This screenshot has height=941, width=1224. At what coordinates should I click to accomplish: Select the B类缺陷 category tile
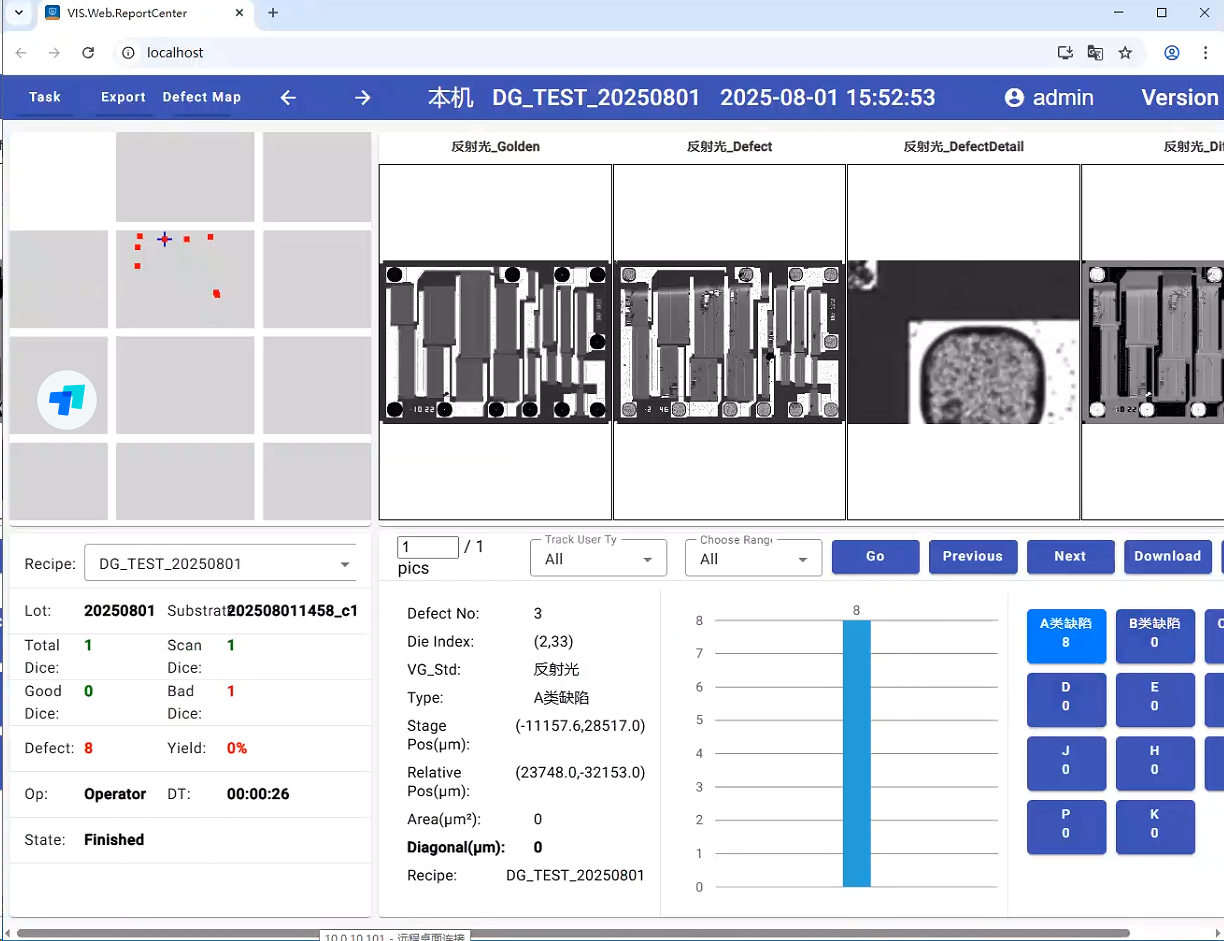pos(1155,636)
